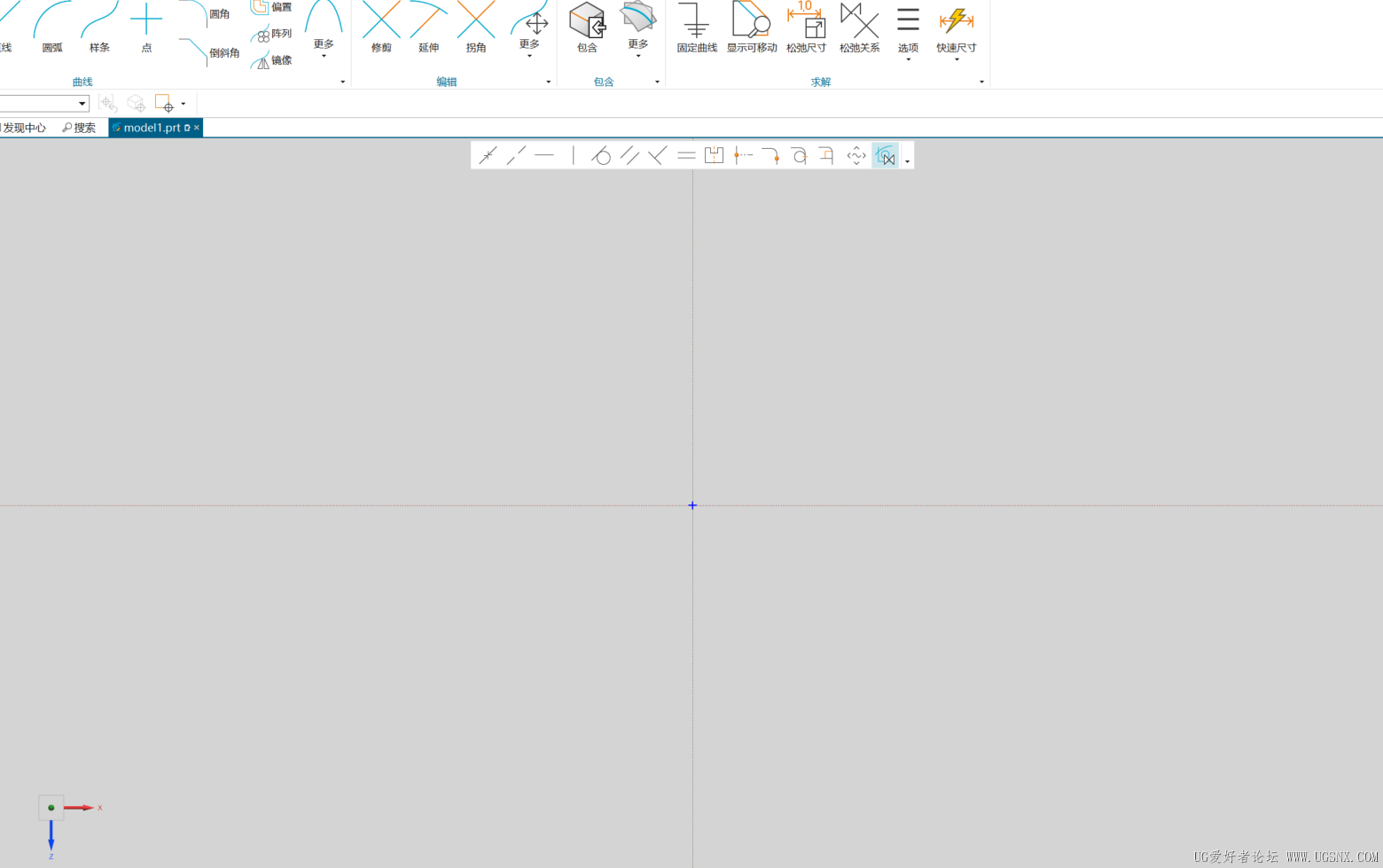Click the blue Z axis of triad
Image resolution: width=1383 pixels, height=868 pixels.
[51, 838]
